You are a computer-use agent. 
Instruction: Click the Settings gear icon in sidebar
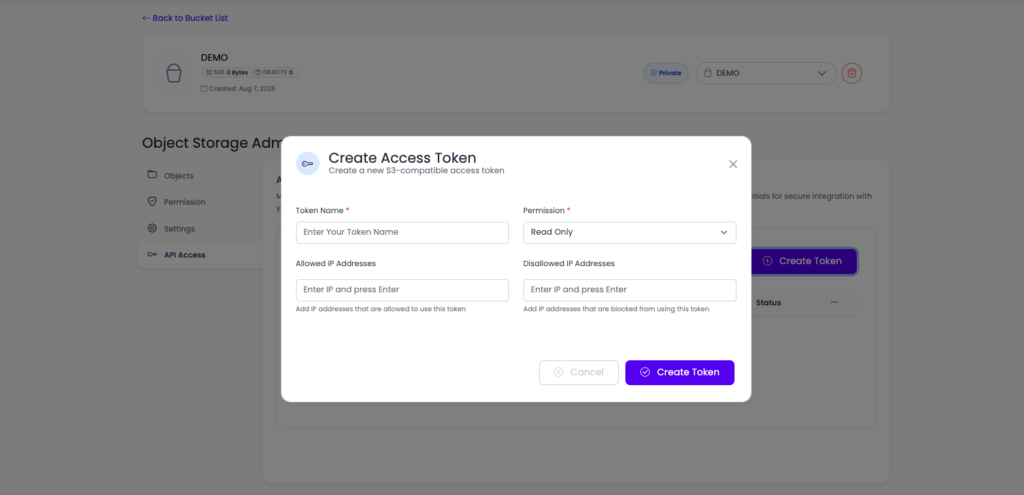click(152, 229)
